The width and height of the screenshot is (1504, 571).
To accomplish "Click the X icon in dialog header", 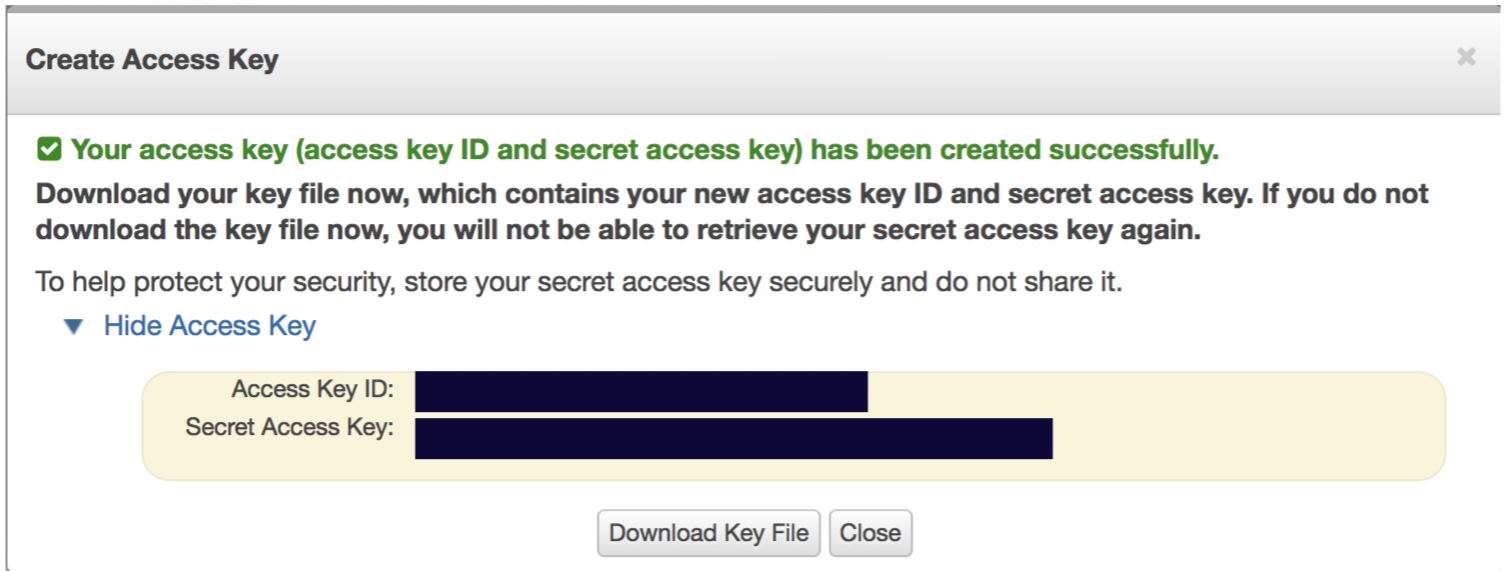I will click(x=1465, y=58).
